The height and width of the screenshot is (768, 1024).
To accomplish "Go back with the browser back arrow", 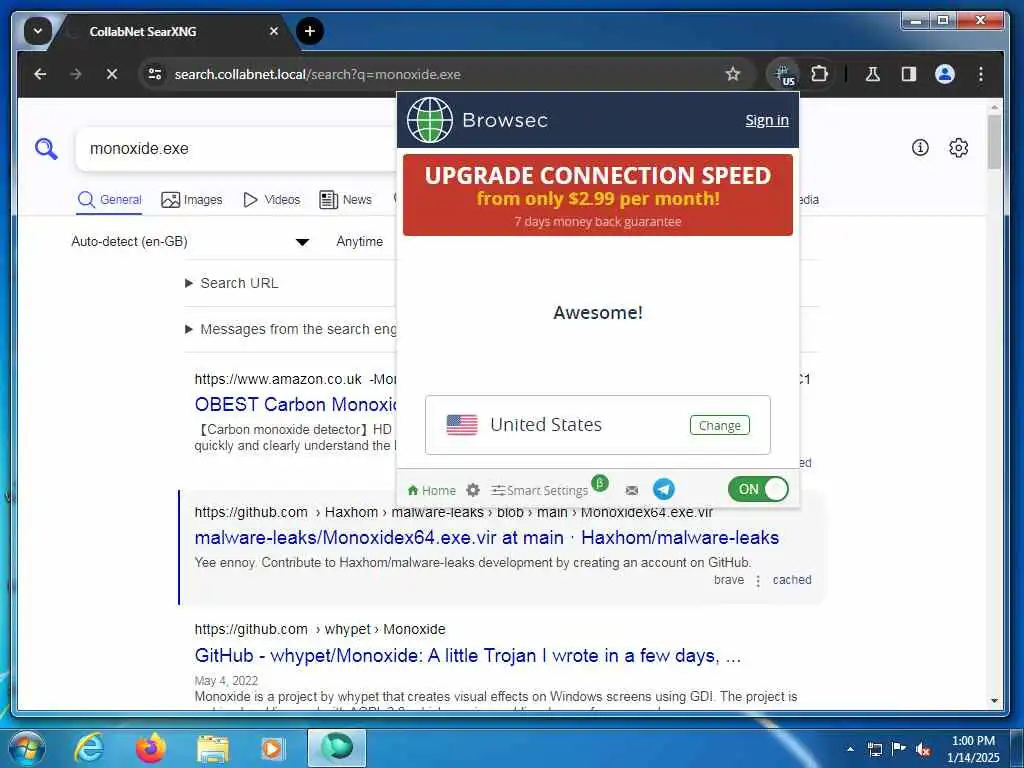I will click(x=40, y=74).
